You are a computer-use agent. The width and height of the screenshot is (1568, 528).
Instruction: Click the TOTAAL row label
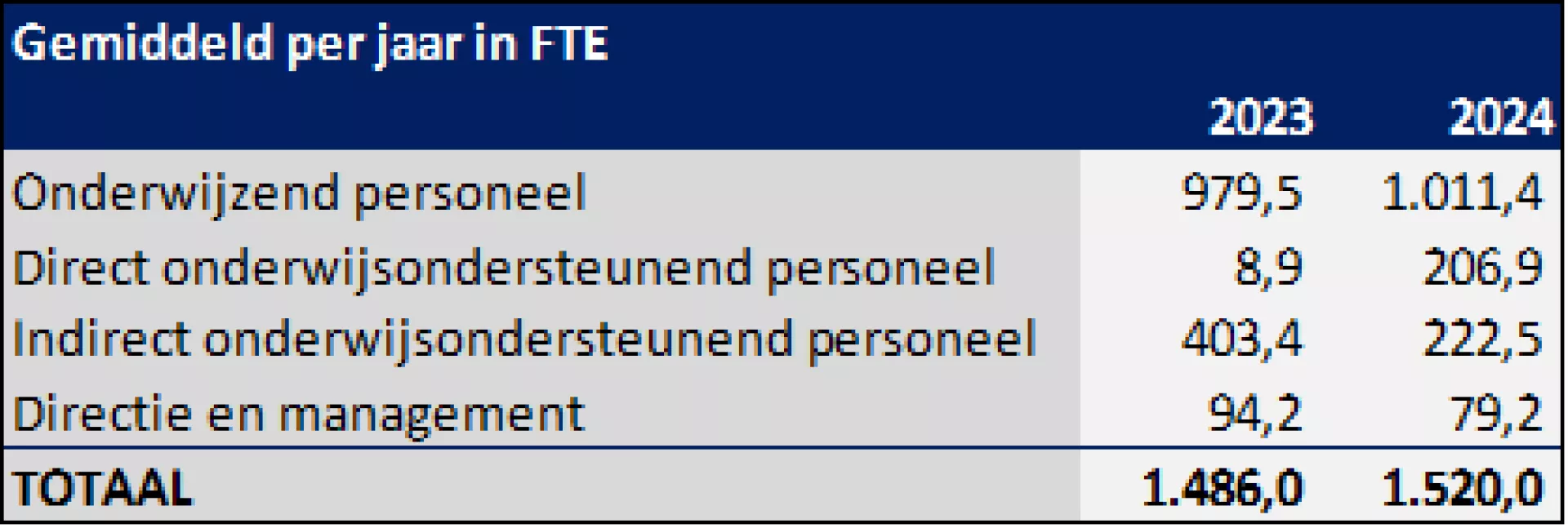click(x=102, y=489)
